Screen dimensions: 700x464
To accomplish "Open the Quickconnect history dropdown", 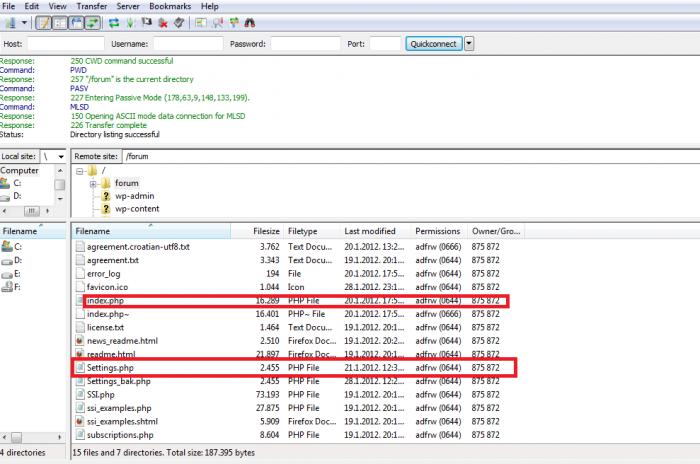I will 469,44.
